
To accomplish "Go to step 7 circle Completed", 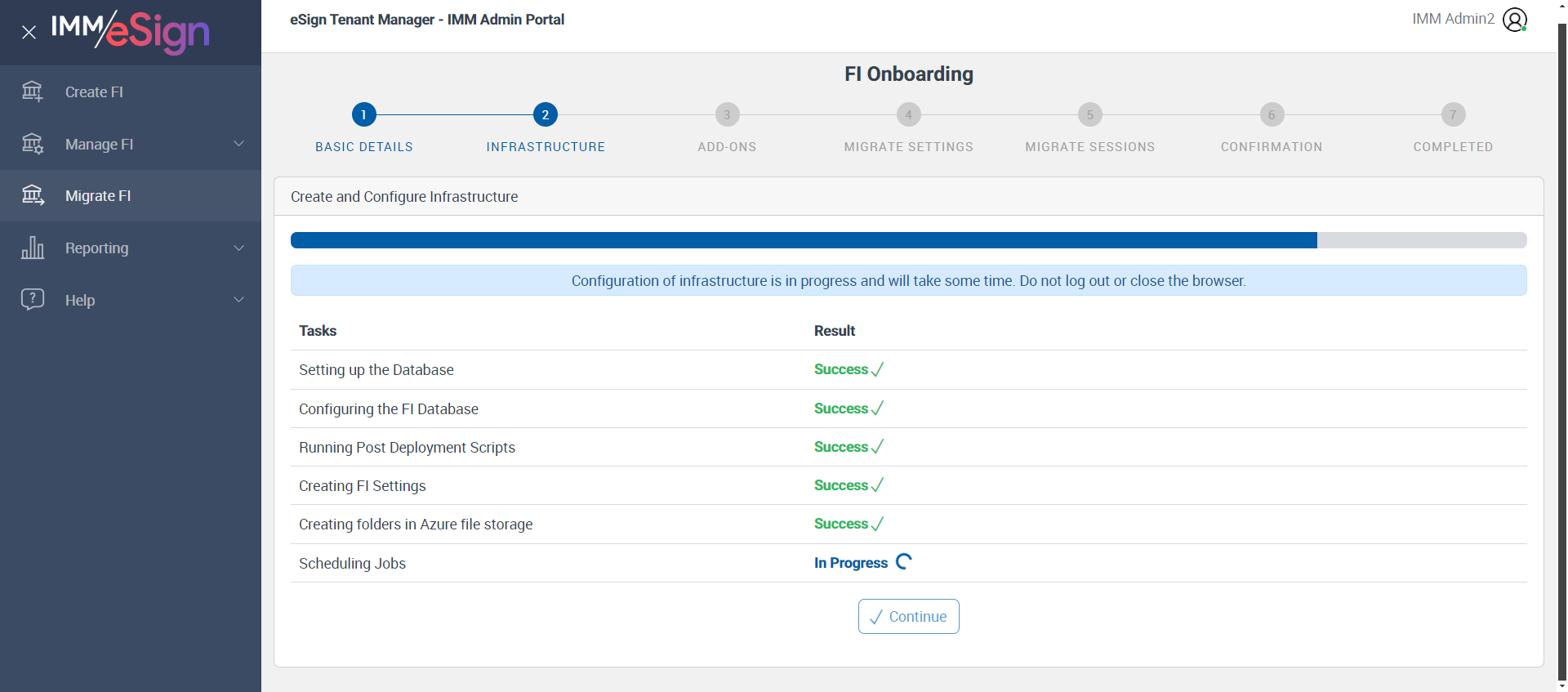I will coord(1453,114).
